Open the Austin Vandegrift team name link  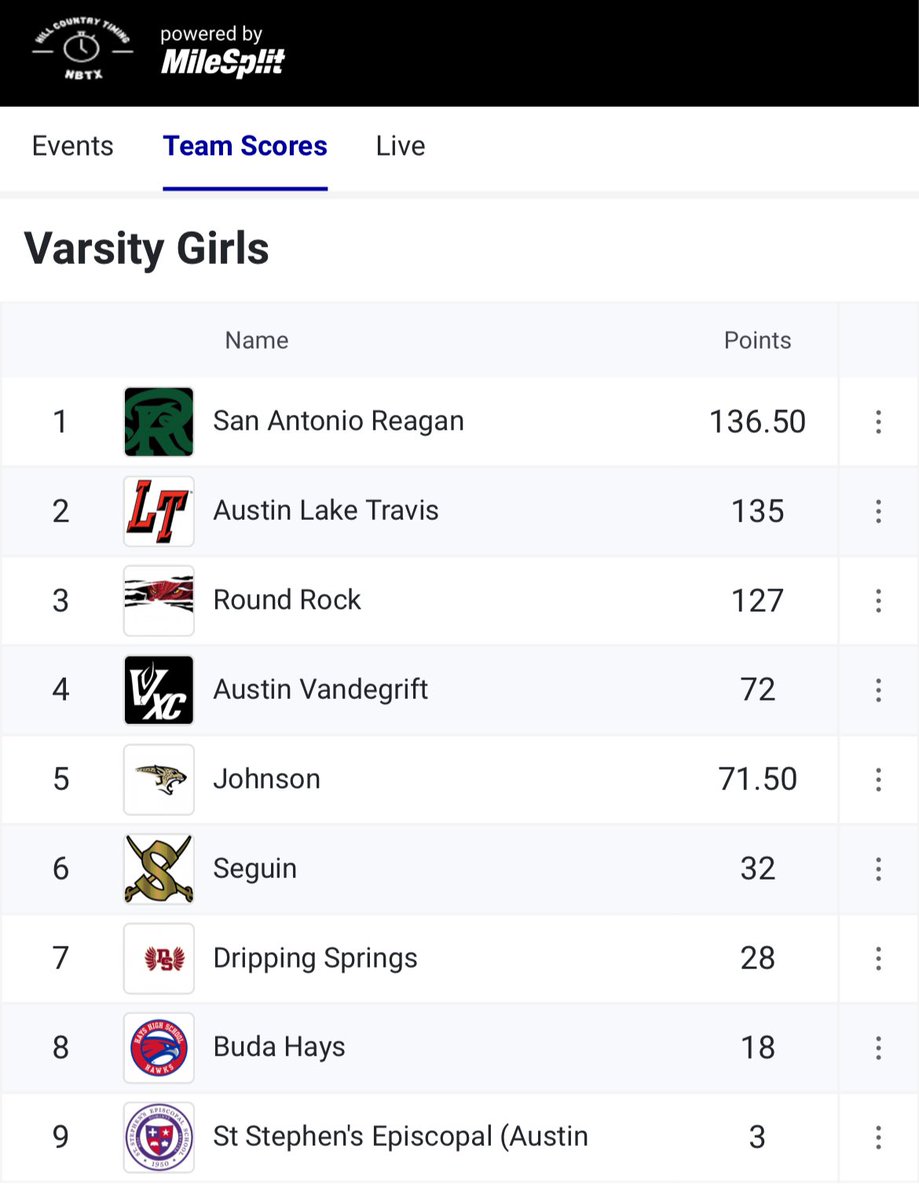[x=321, y=689]
